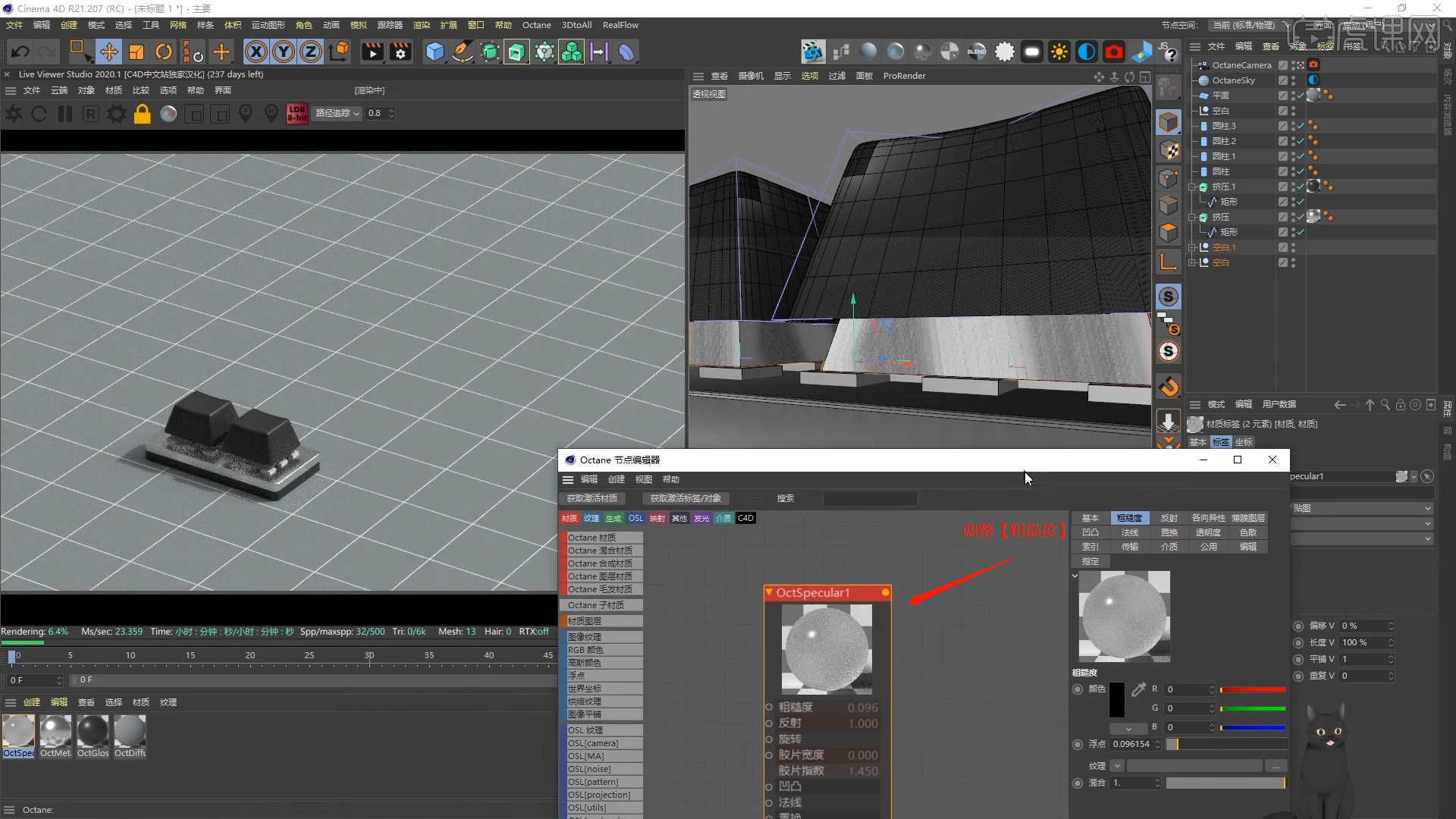Open render settings clapperboard with gear
1456x819 pixels.
pos(400,52)
